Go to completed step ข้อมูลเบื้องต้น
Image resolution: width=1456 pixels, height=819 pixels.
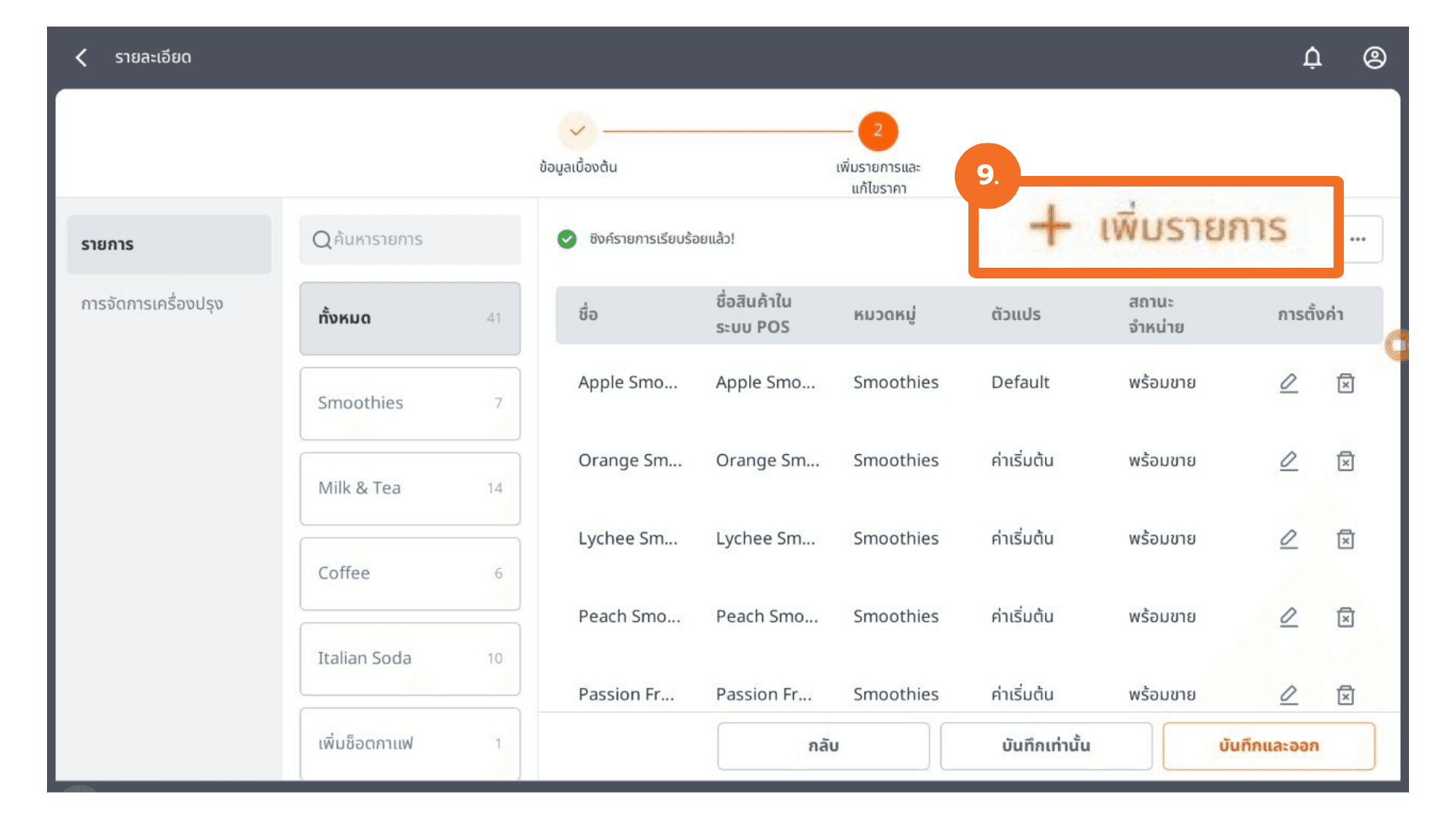pyautogui.click(x=577, y=131)
